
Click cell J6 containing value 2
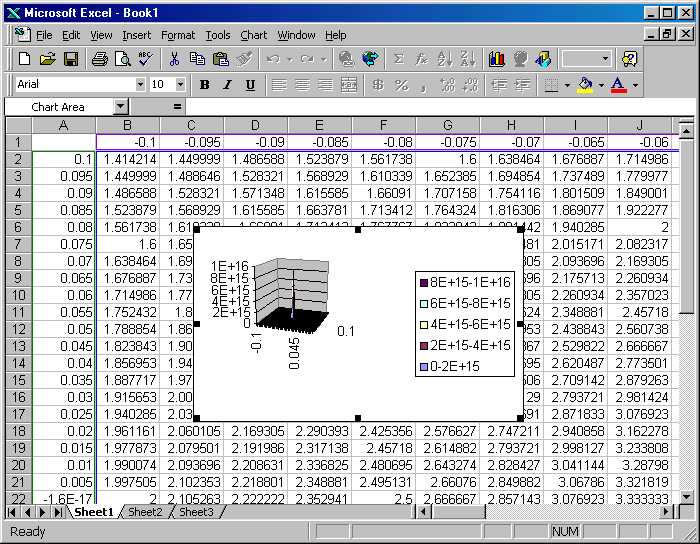coord(640,227)
